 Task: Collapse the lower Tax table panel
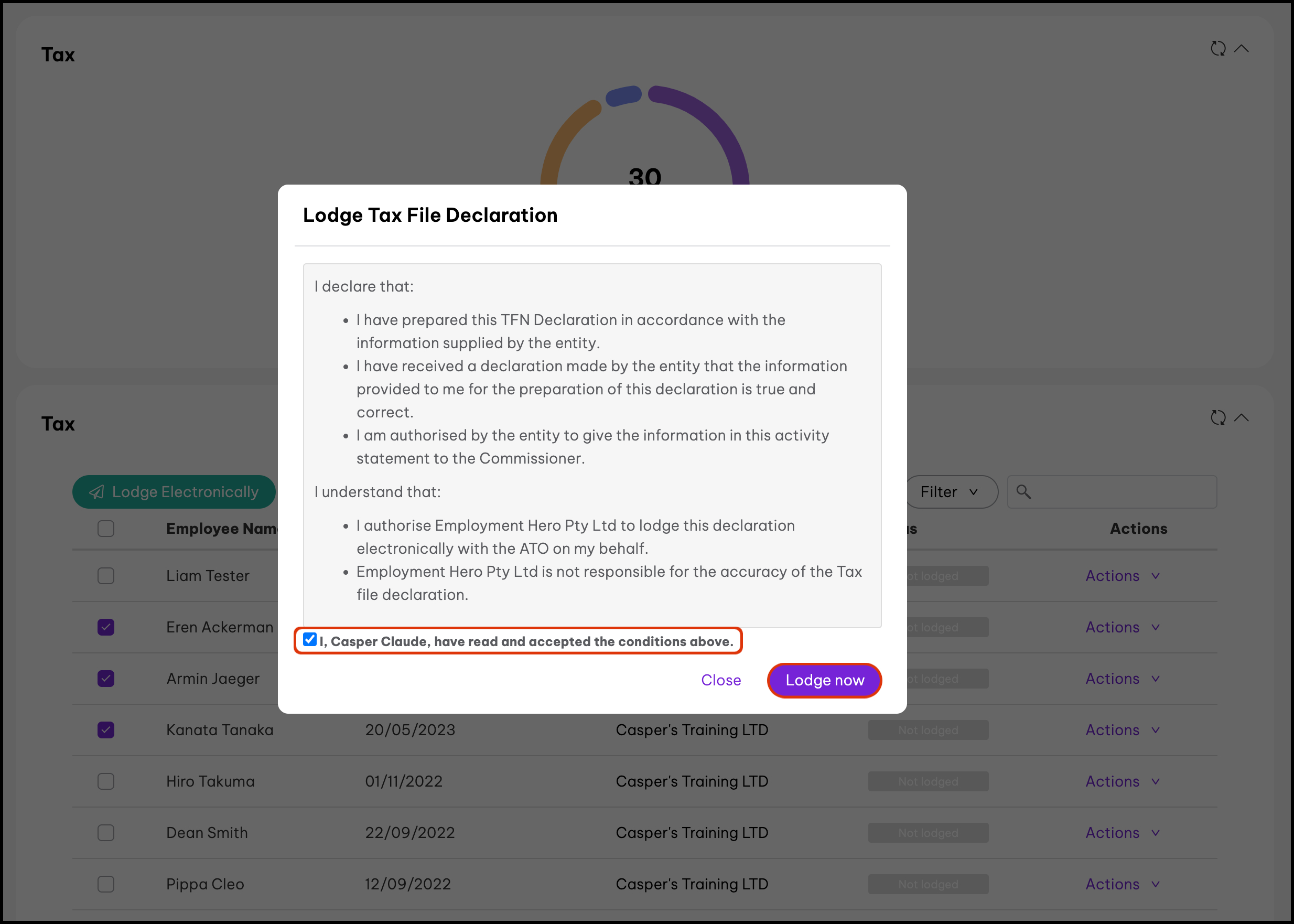click(x=1242, y=417)
